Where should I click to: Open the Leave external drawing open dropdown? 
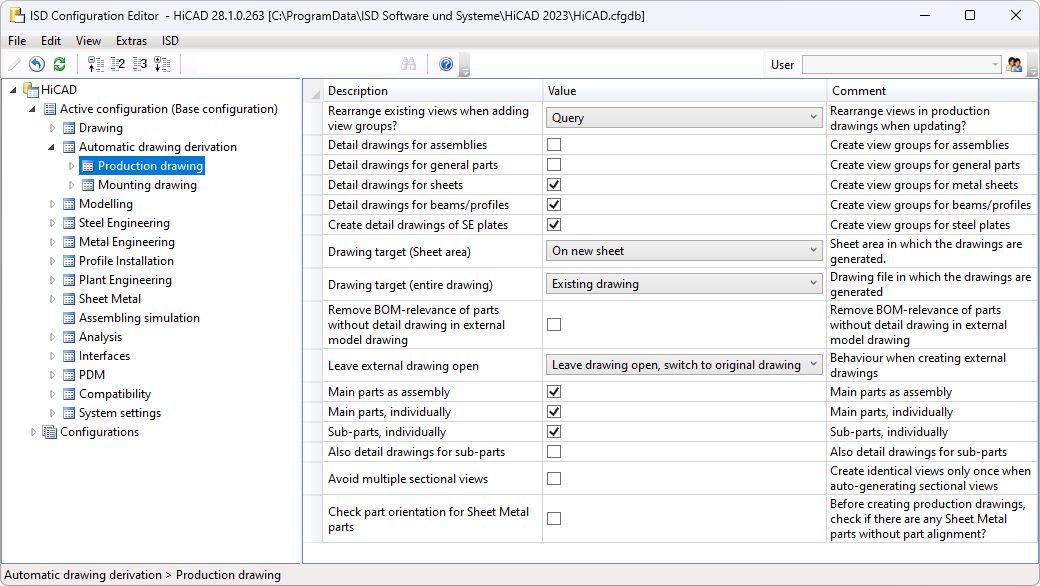(685, 365)
